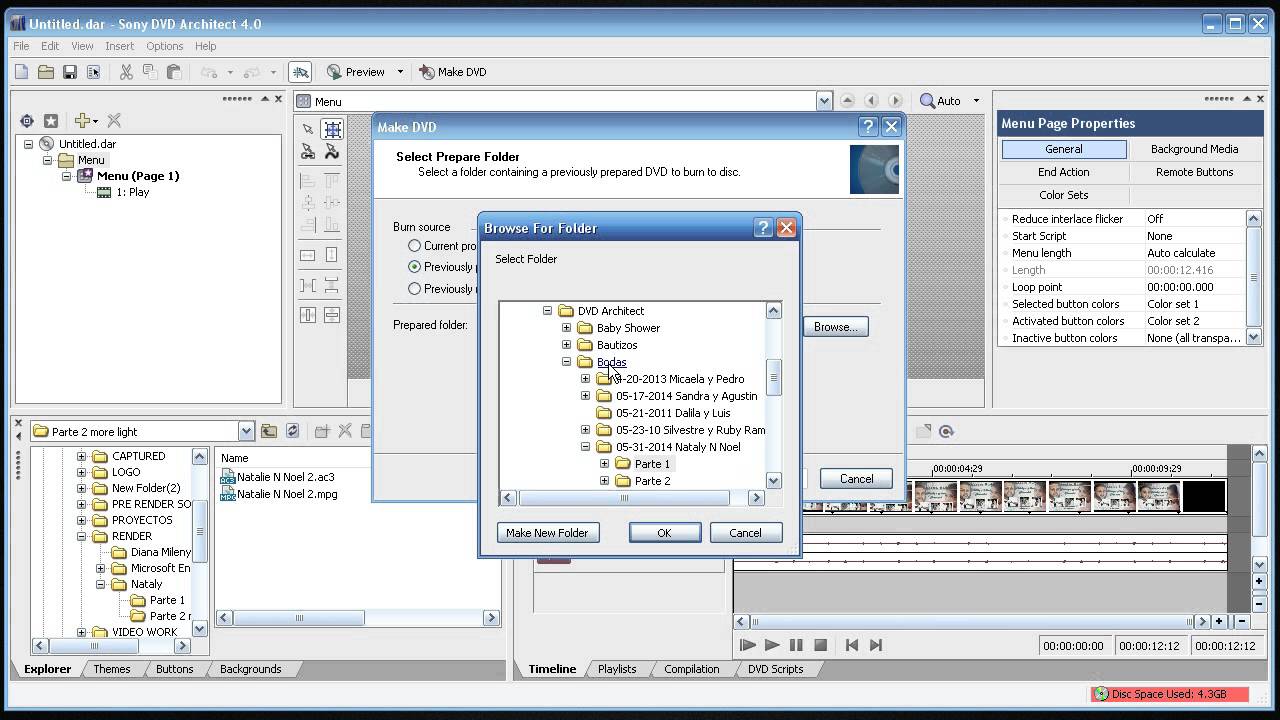Image resolution: width=1280 pixels, height=720 pixels.
Task: Click the Refresh icon in Explorer pane
Action: point(292,431)
